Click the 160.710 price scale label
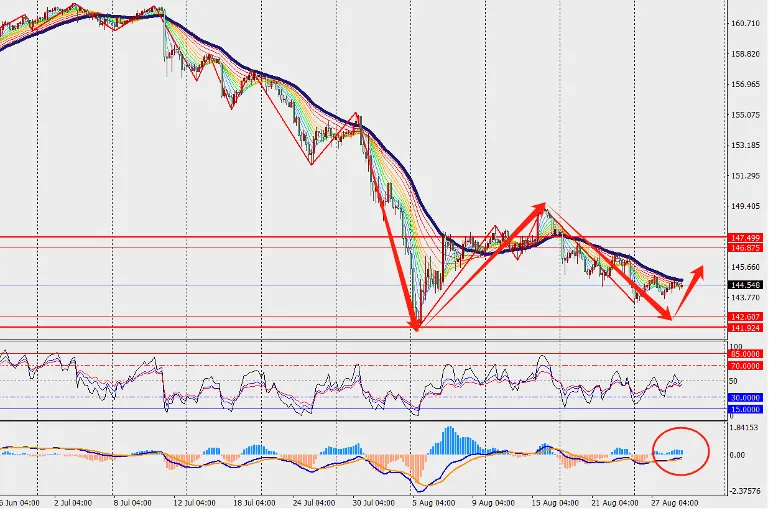Image resolution: width=770 pixels, height=510 pixels. coord(745,23)
